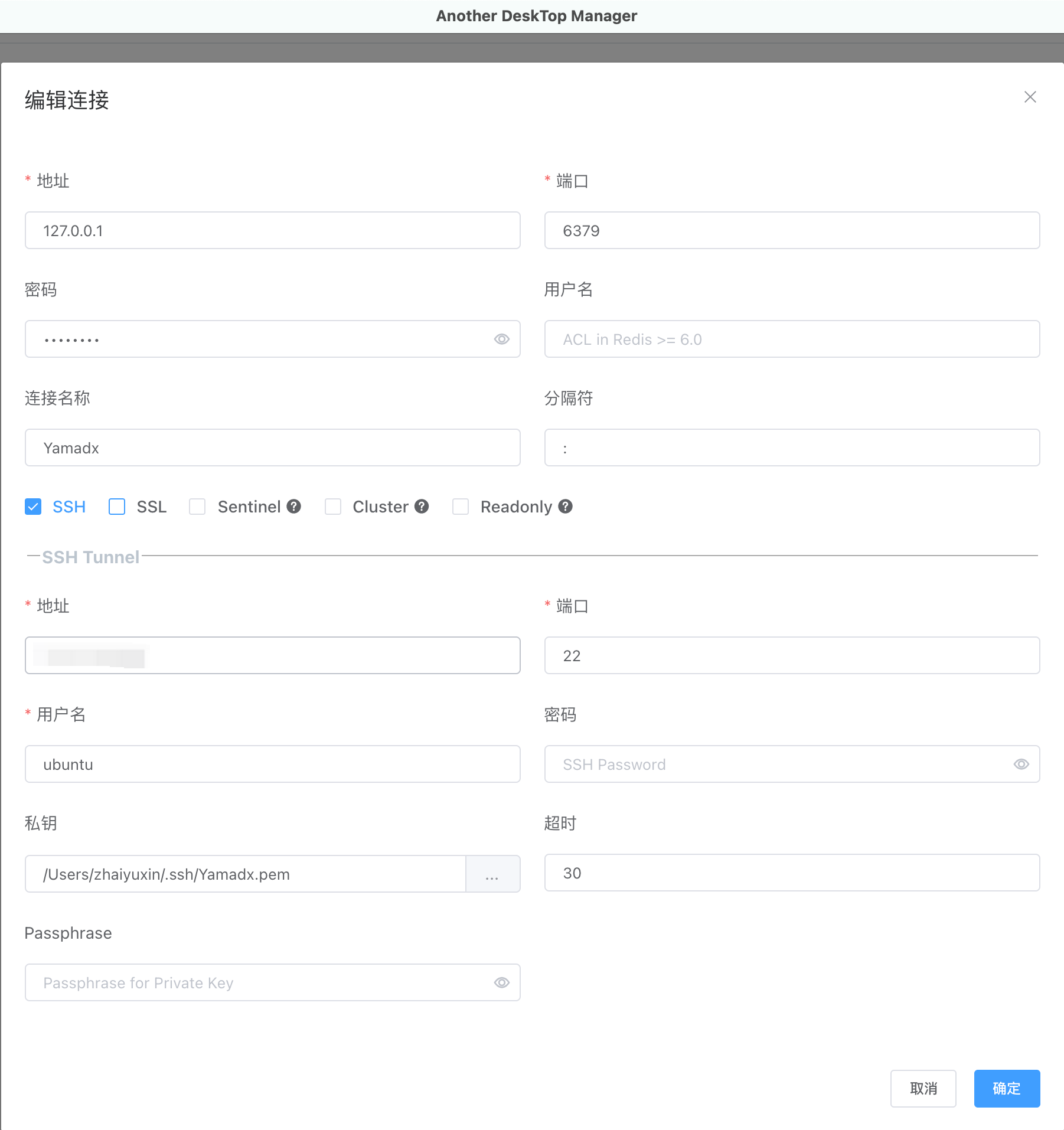Edit the SSH username ubuntu field
This screenshot has height=1130, width=1064.
(x=273, y=764)
